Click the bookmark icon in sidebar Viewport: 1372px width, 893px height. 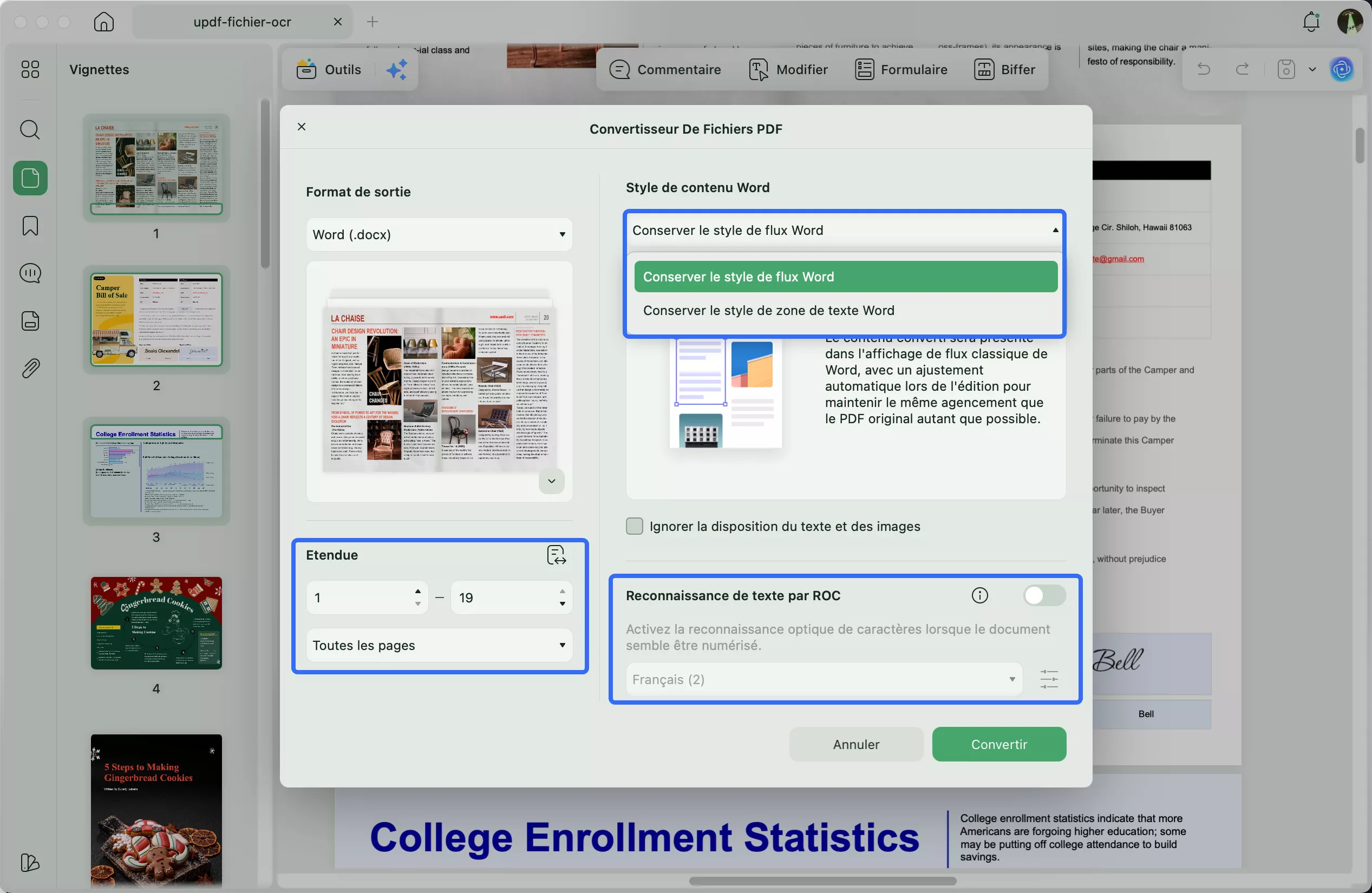(30, 225)
